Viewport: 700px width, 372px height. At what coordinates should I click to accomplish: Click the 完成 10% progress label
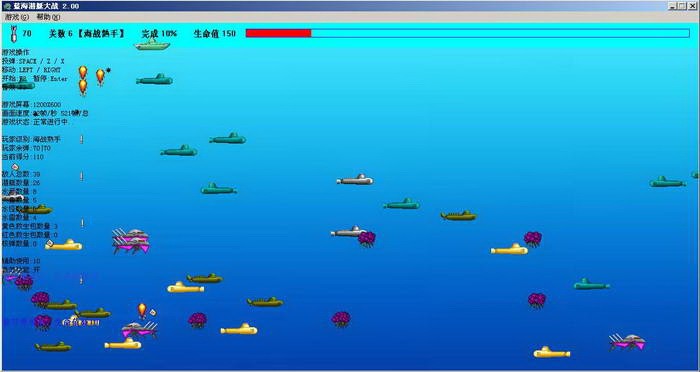(159, 33)
